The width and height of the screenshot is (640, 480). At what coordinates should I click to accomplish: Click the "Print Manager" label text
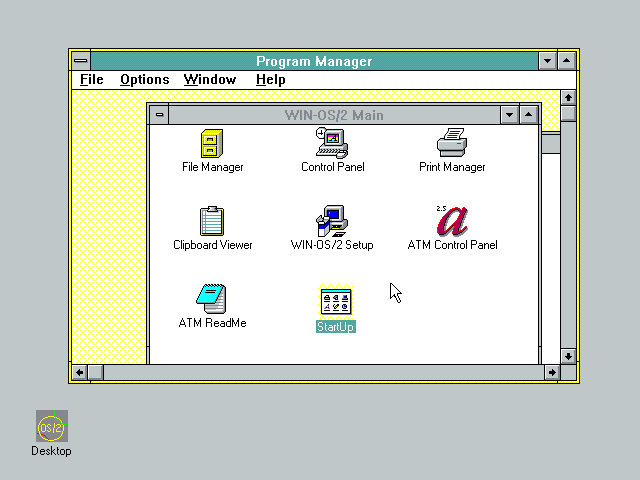click(452, 167)
